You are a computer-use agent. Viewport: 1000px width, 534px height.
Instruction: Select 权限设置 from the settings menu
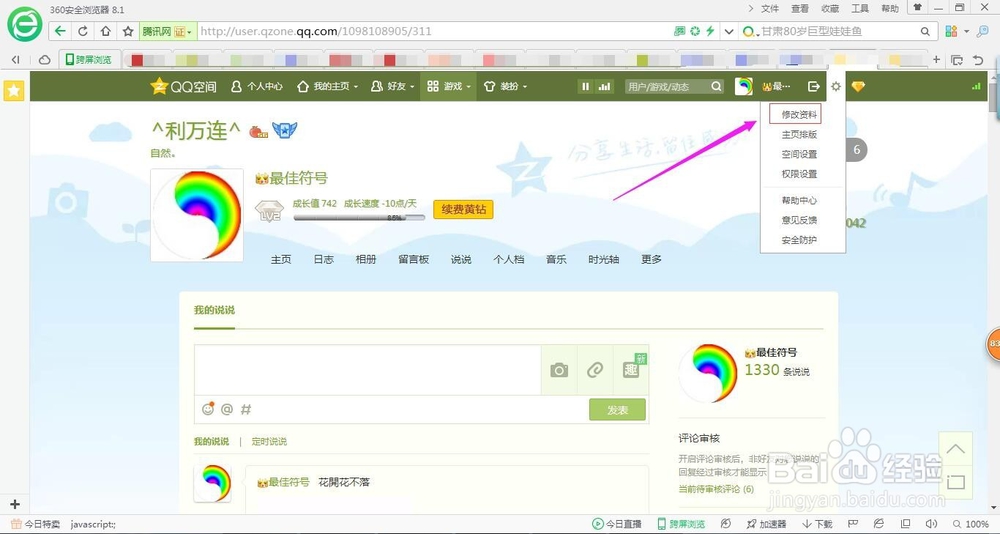pos(799,174)
